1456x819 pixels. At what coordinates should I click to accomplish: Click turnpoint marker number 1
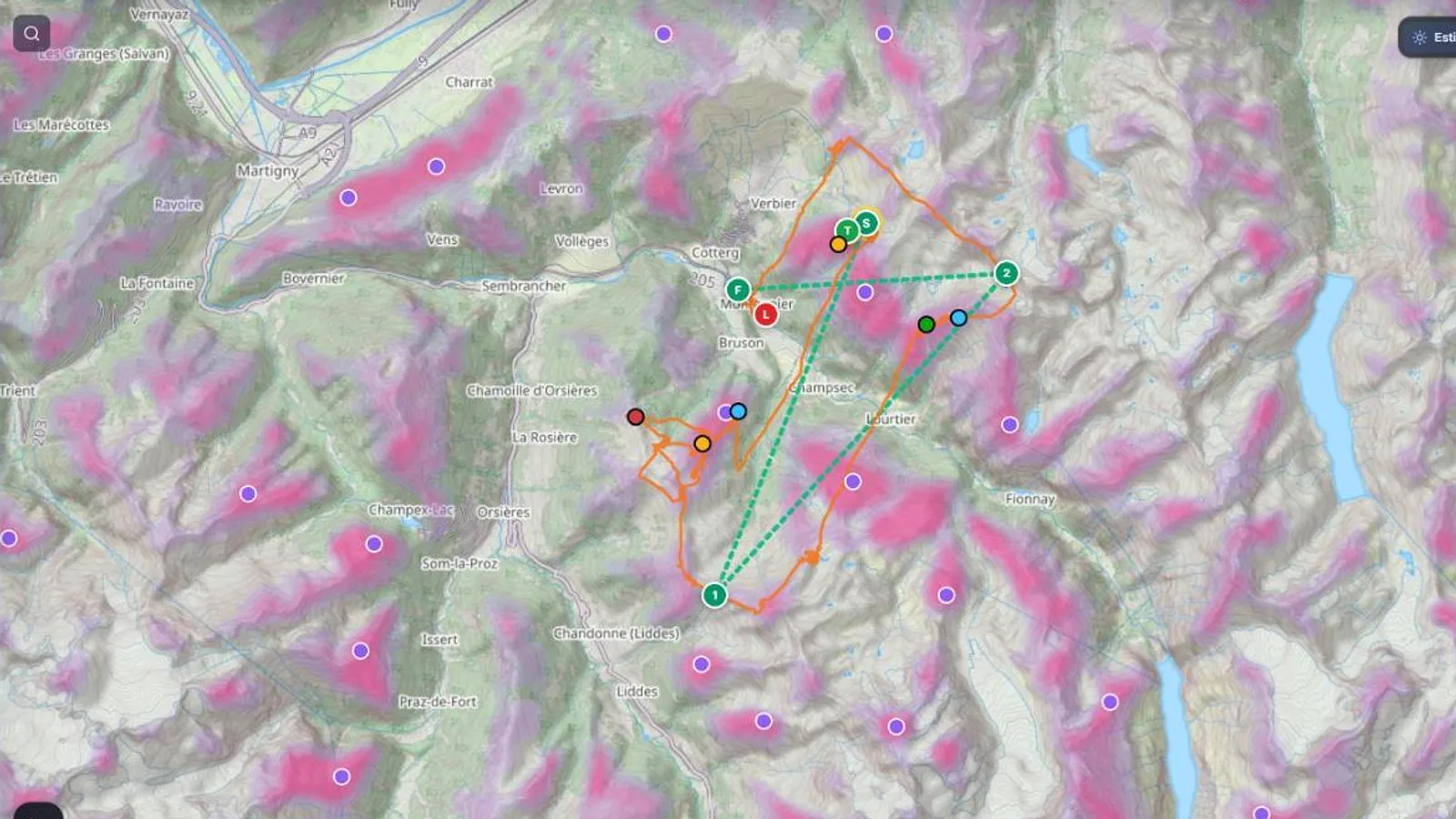715,595
